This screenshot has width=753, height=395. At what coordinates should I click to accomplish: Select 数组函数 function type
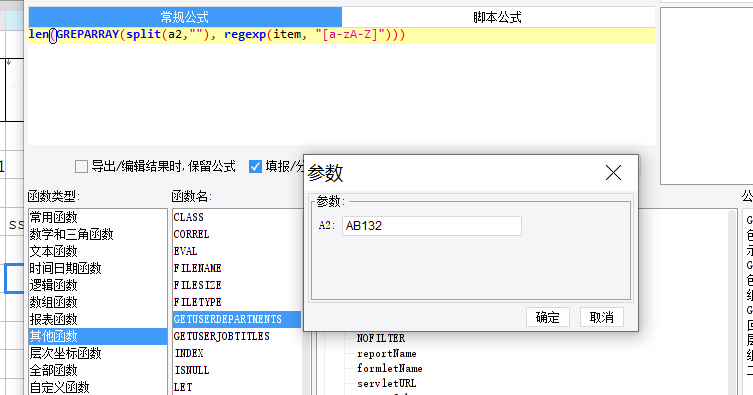pos(97,302)
